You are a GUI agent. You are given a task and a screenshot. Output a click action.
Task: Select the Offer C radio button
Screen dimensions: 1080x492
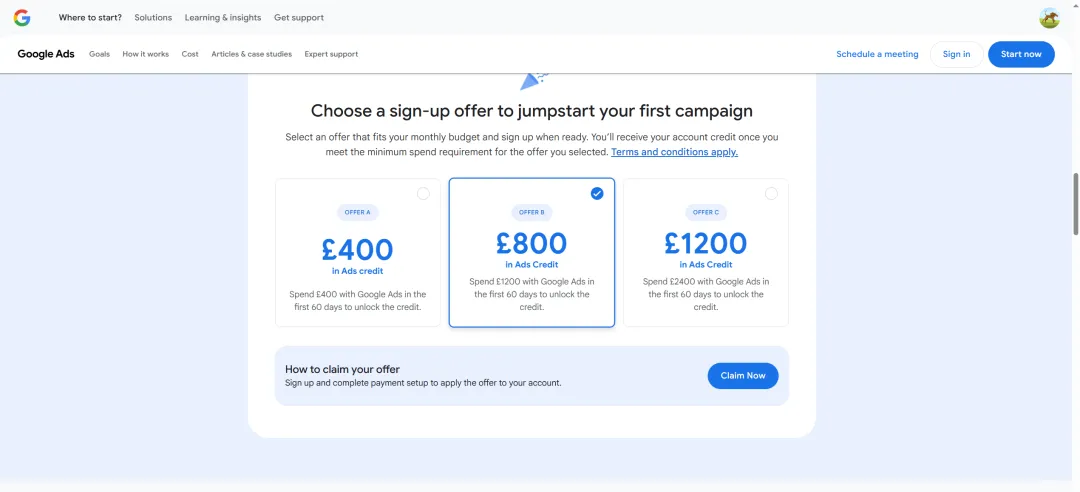click(x=771, y=194)
